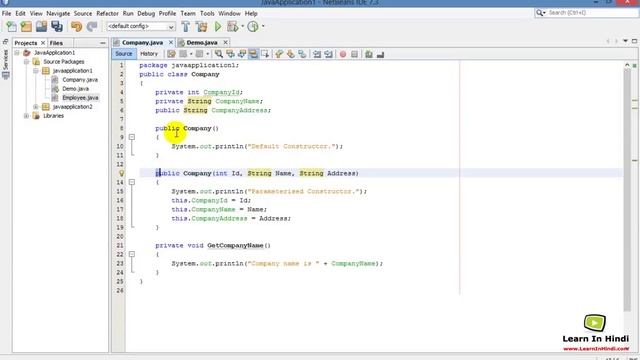Click the Build Project hammer icon
The width and height of the screenshot is (640, 360).
186,27
